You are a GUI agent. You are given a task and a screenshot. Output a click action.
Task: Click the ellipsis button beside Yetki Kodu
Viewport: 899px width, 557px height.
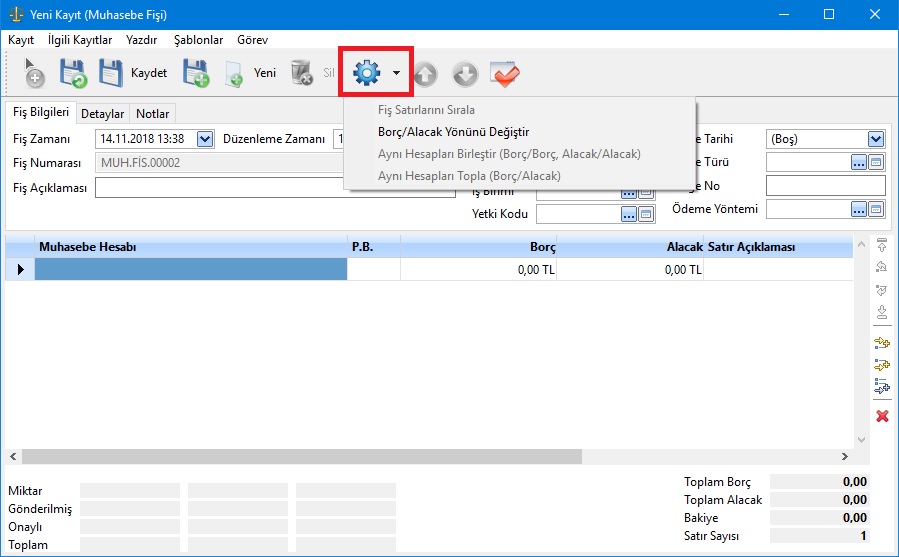(x=629, y=213)
